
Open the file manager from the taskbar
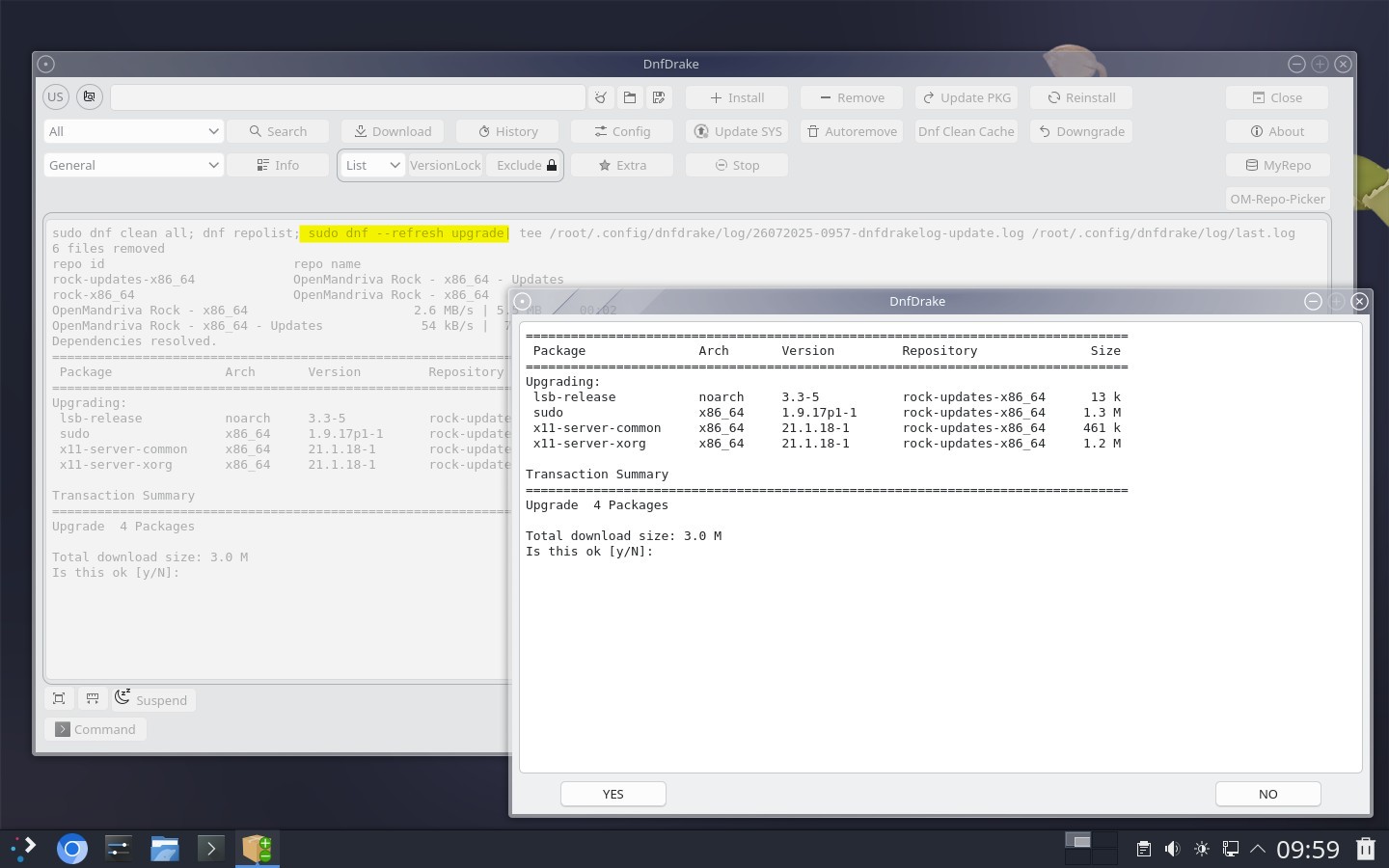click(165, 849)
